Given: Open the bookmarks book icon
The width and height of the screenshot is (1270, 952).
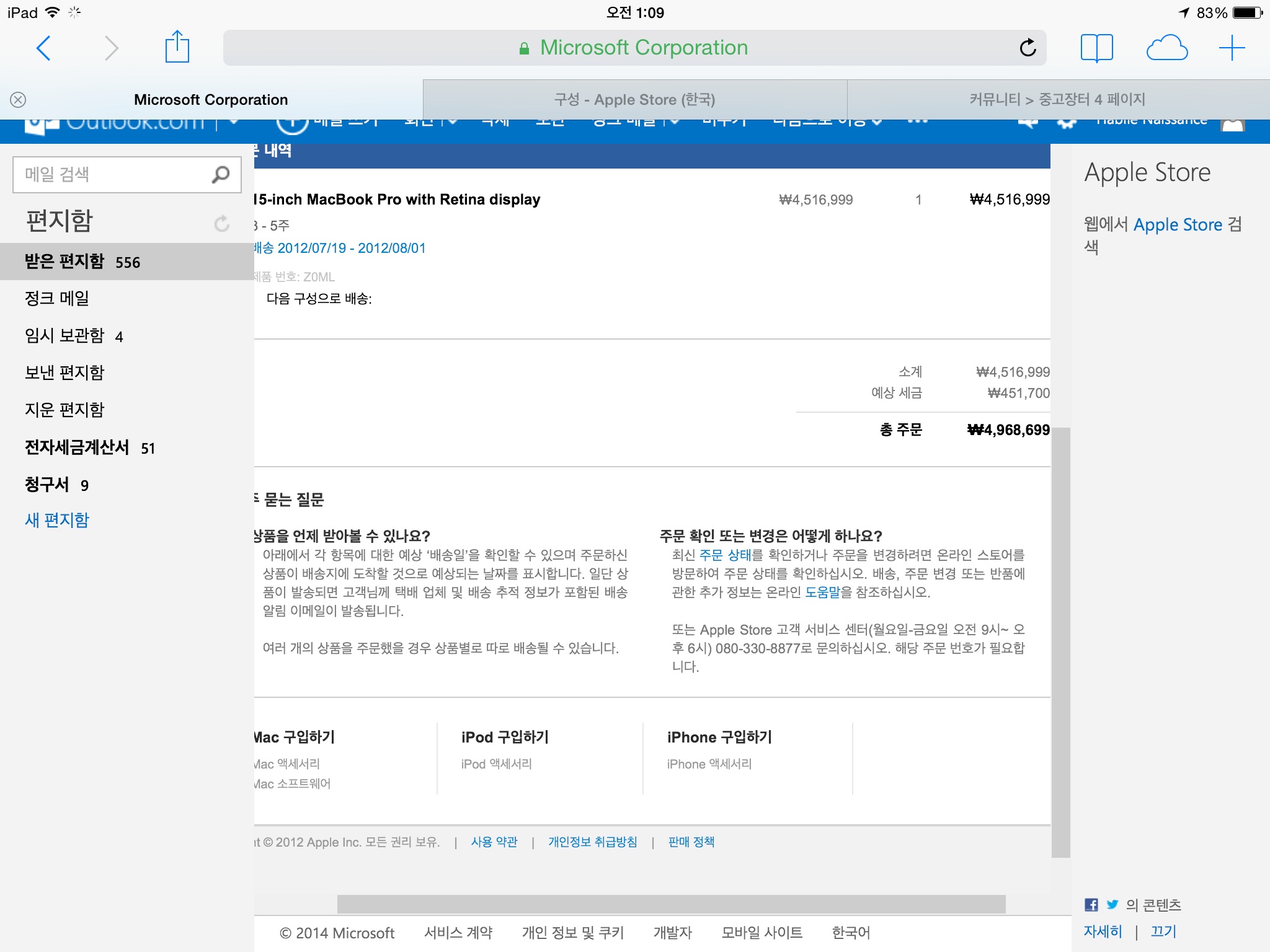Looking at the screenshot, I should click(1096, 48).
